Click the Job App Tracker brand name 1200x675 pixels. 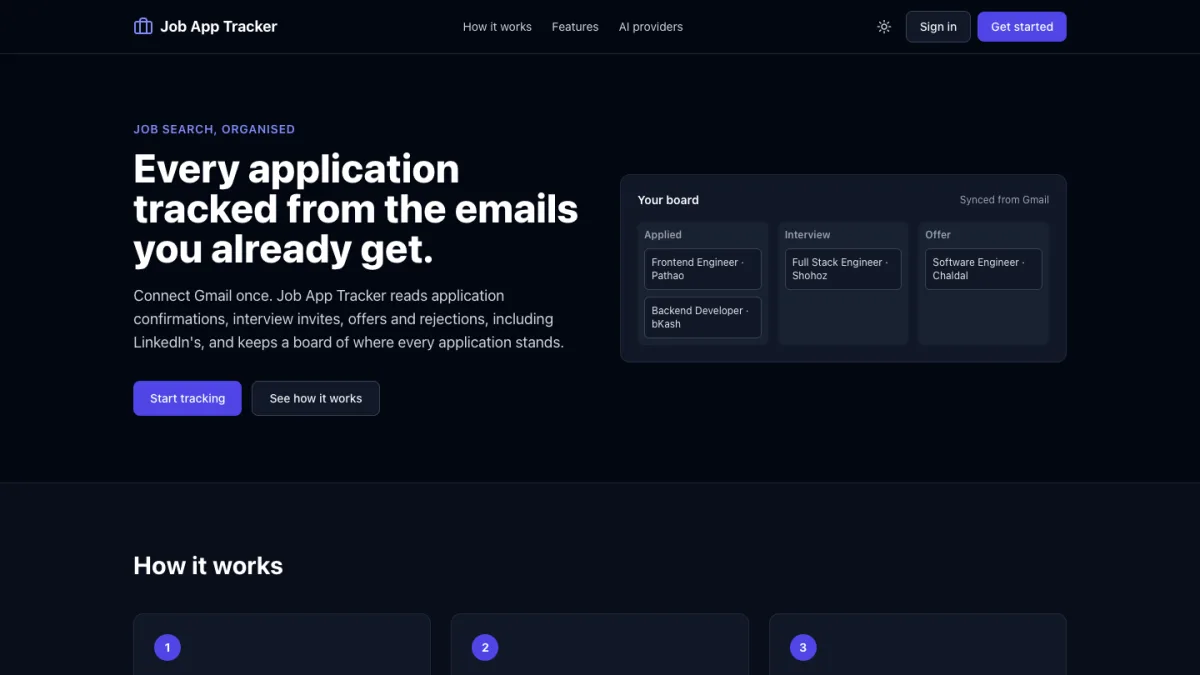219,27
